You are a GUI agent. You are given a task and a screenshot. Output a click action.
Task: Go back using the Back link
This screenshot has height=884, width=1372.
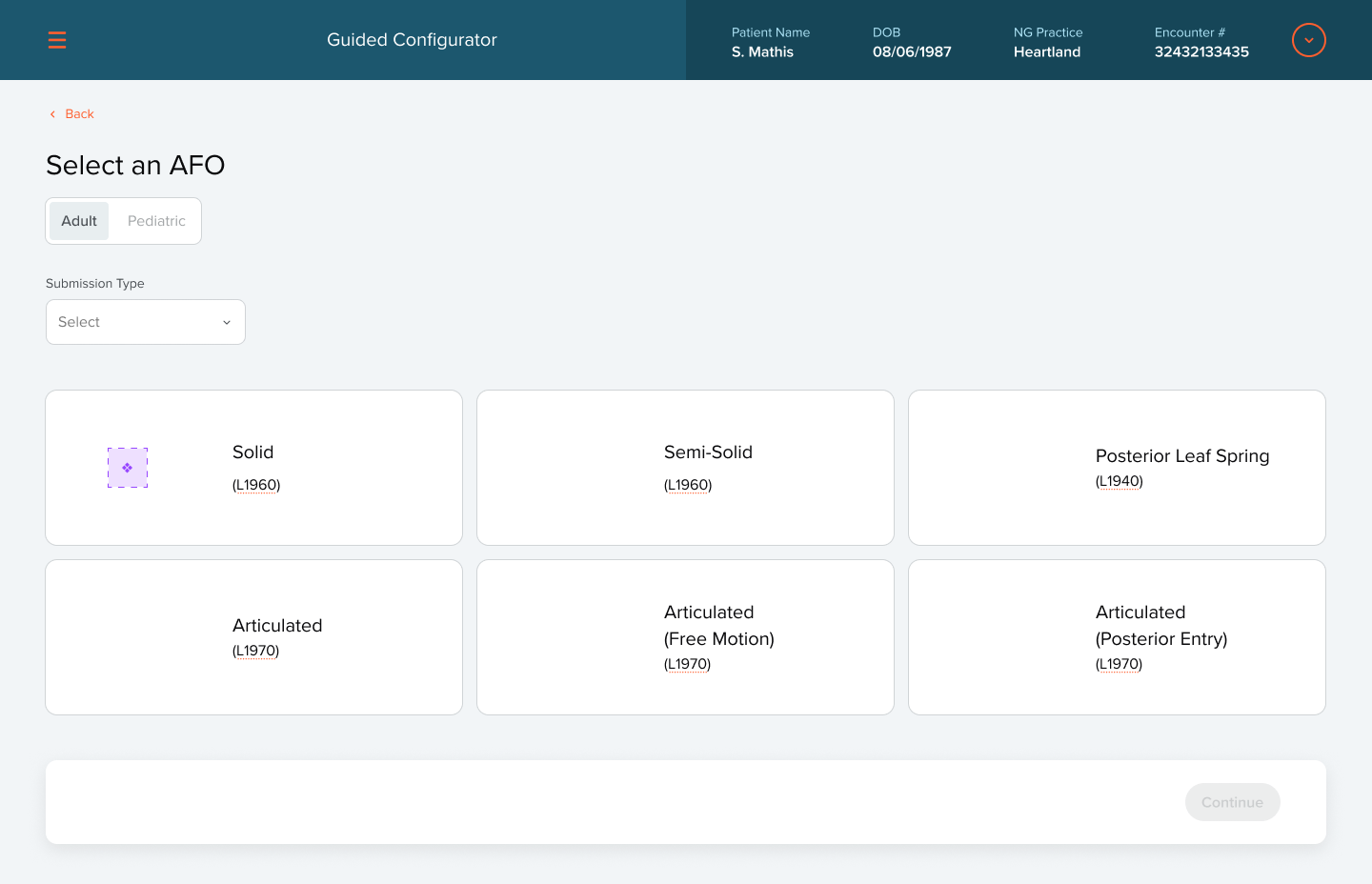71,114
